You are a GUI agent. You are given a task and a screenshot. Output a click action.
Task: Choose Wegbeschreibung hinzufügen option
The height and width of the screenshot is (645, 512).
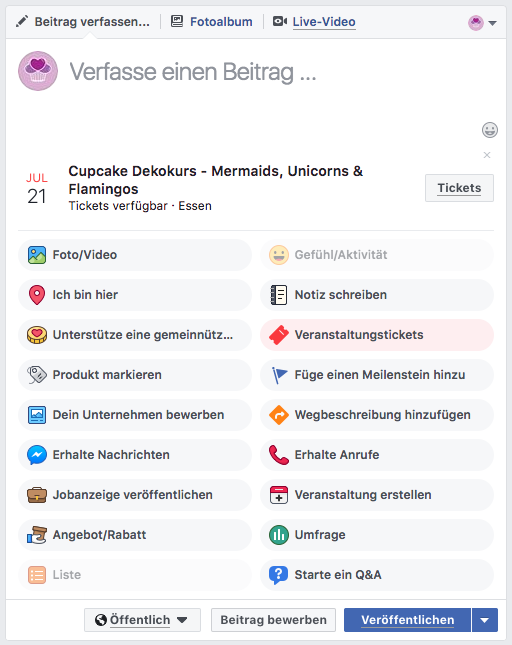tap(377, 415)
